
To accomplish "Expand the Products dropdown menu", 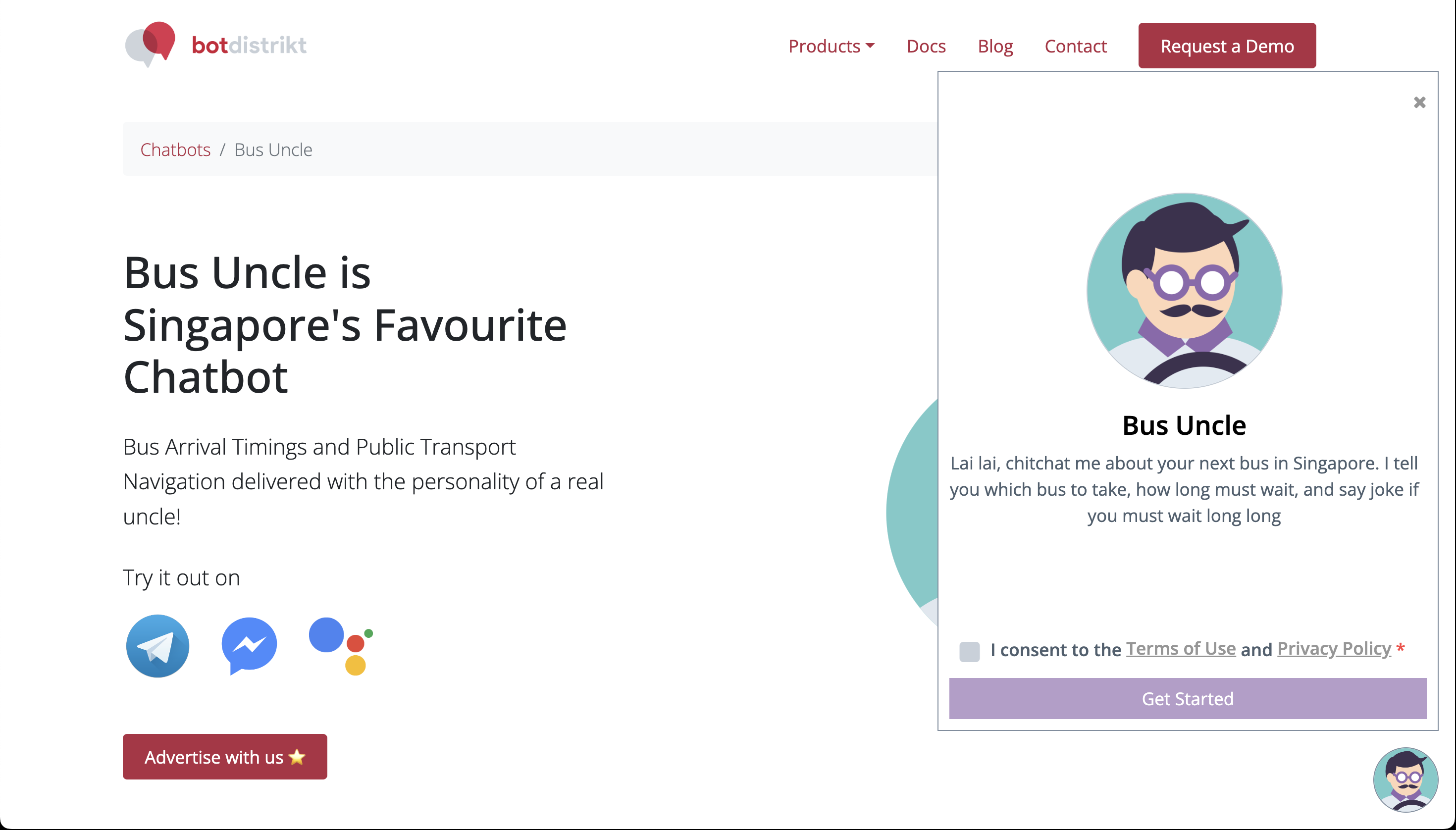I will point(831,46).
